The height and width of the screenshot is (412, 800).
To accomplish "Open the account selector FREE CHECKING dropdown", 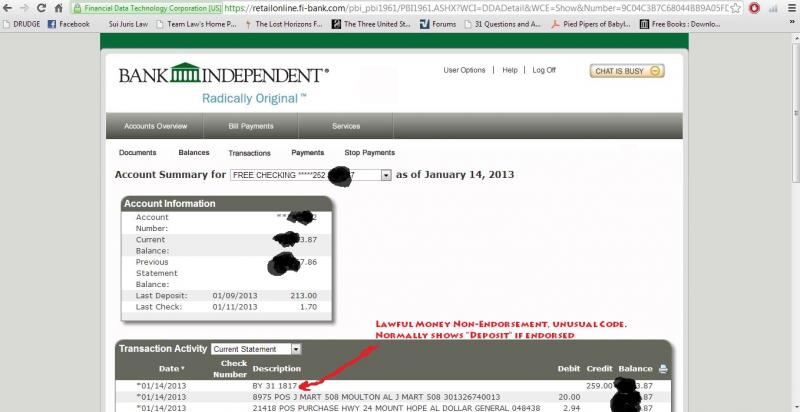I will point(309,175).
